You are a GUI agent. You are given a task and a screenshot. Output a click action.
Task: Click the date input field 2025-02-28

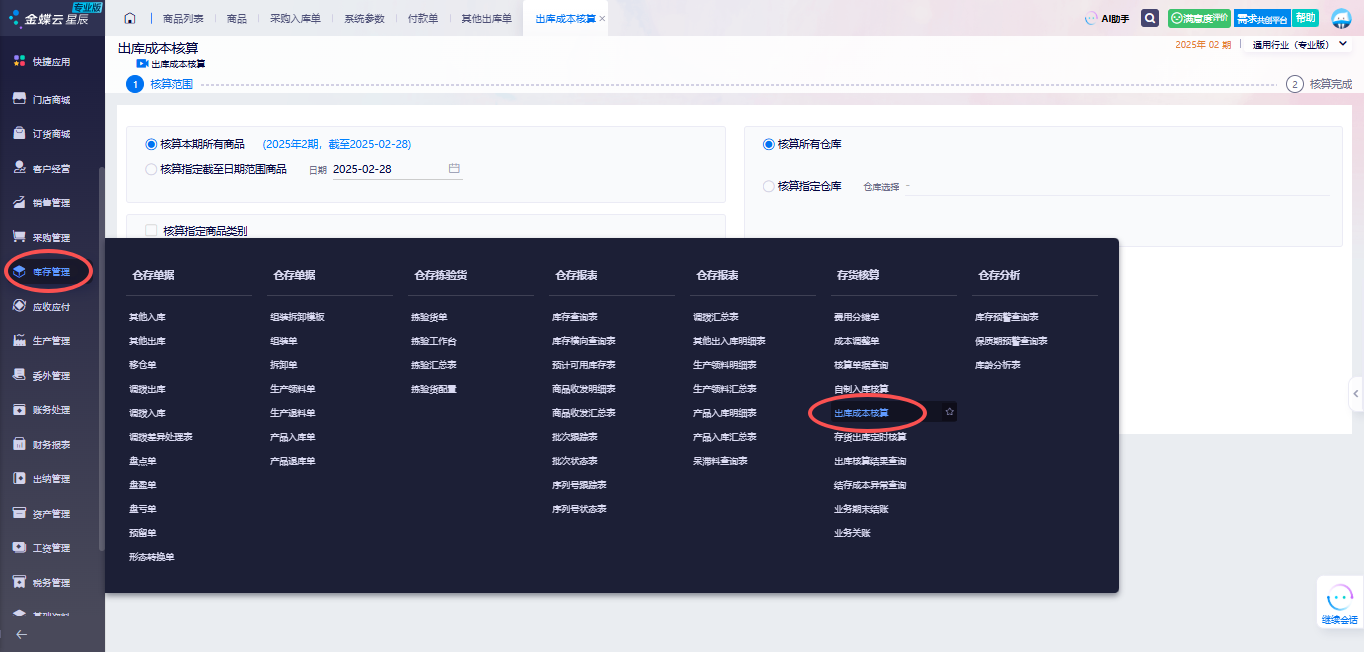pos(385,169)
